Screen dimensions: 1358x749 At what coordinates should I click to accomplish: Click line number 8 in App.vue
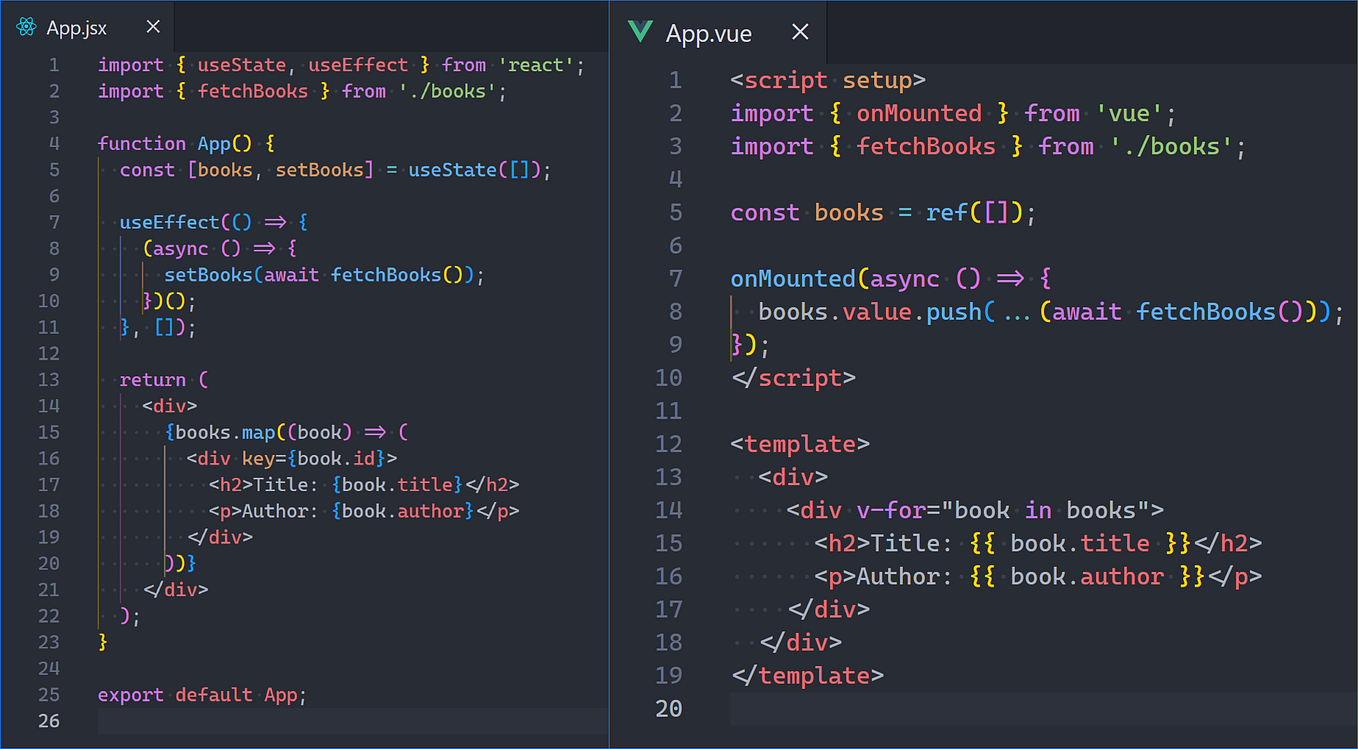pos(675,311)
